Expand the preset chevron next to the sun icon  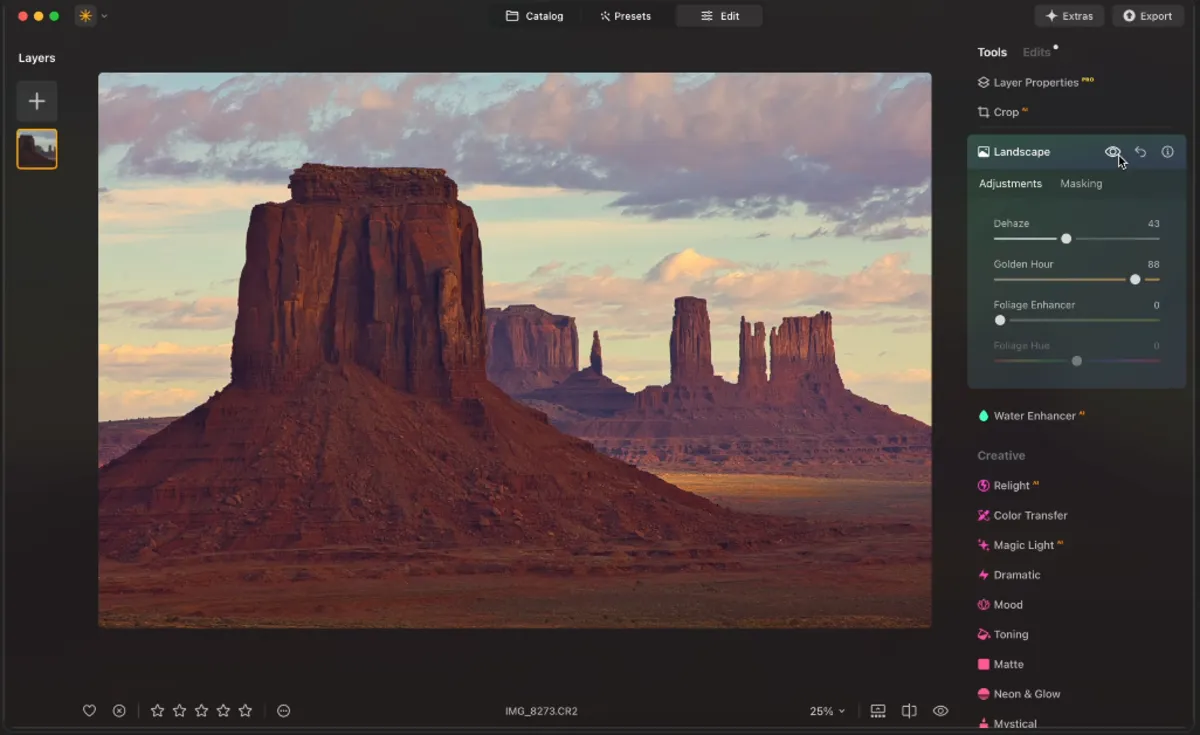[103, 16]
